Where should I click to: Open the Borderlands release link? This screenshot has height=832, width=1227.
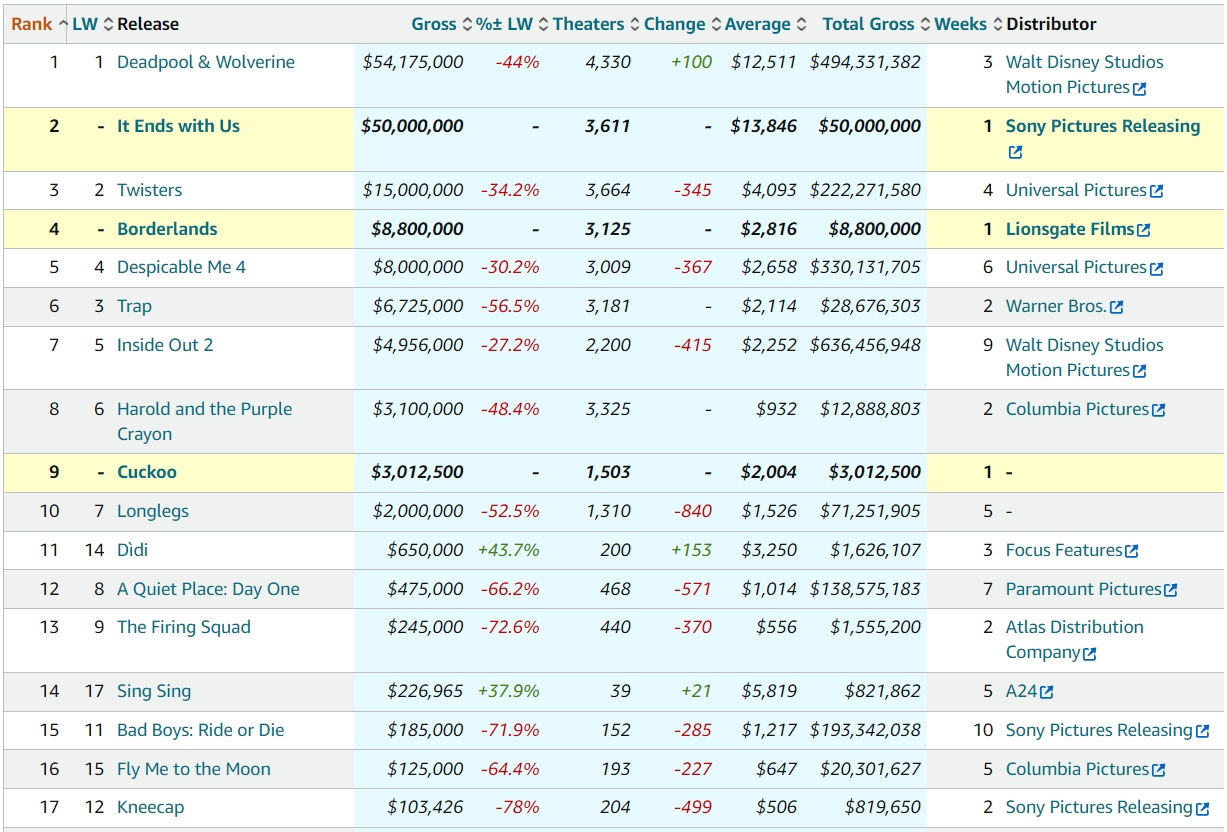coord(167,229)
